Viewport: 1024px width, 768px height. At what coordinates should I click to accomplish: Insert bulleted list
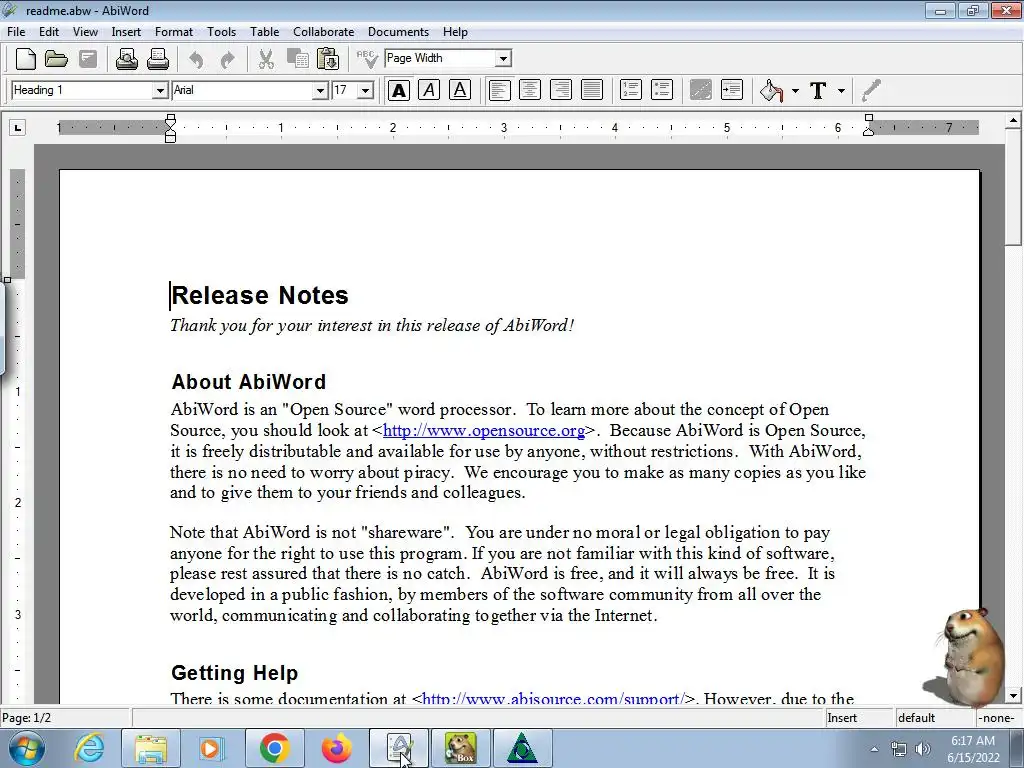click(662, 90)
